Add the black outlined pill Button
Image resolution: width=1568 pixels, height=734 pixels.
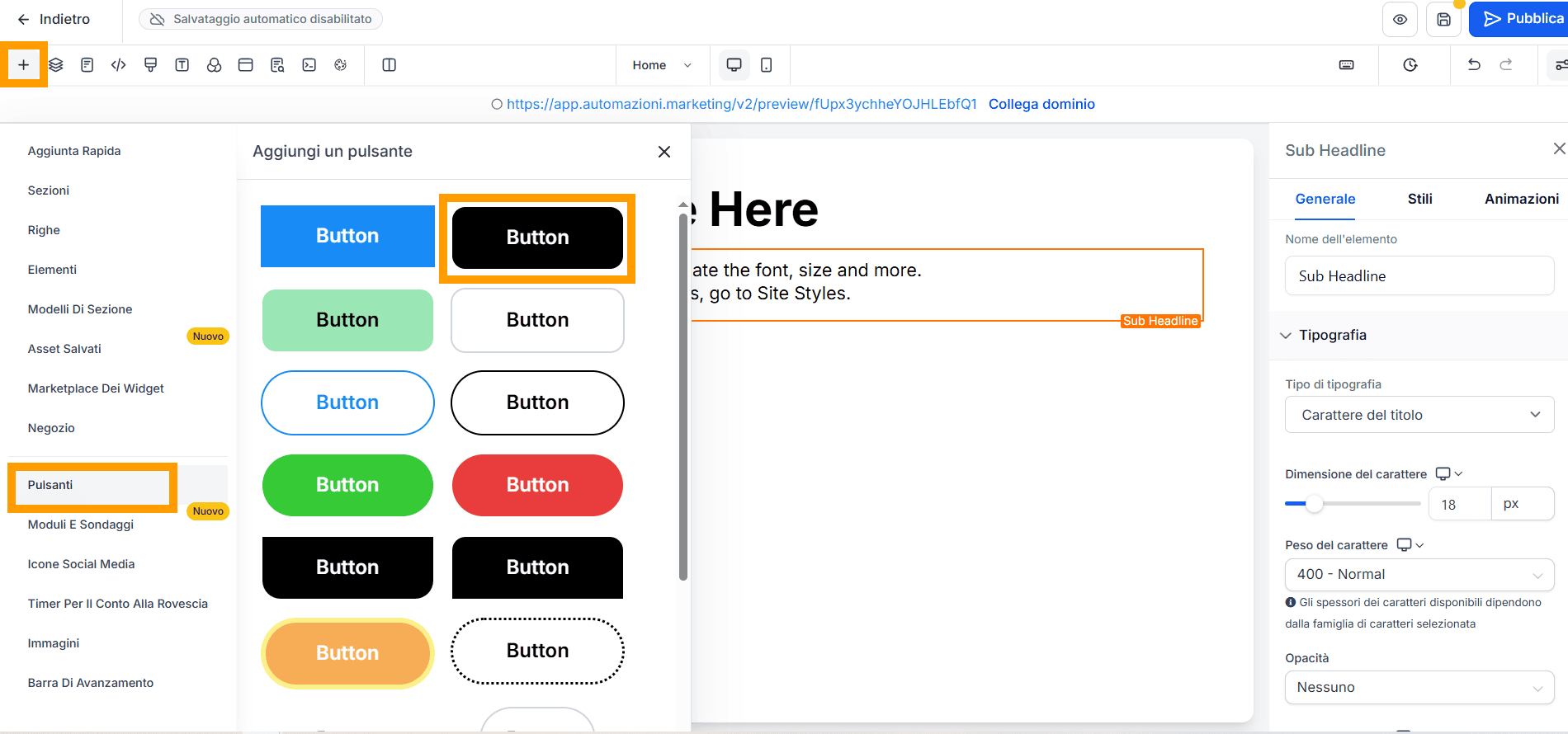(x=537, y=402)
